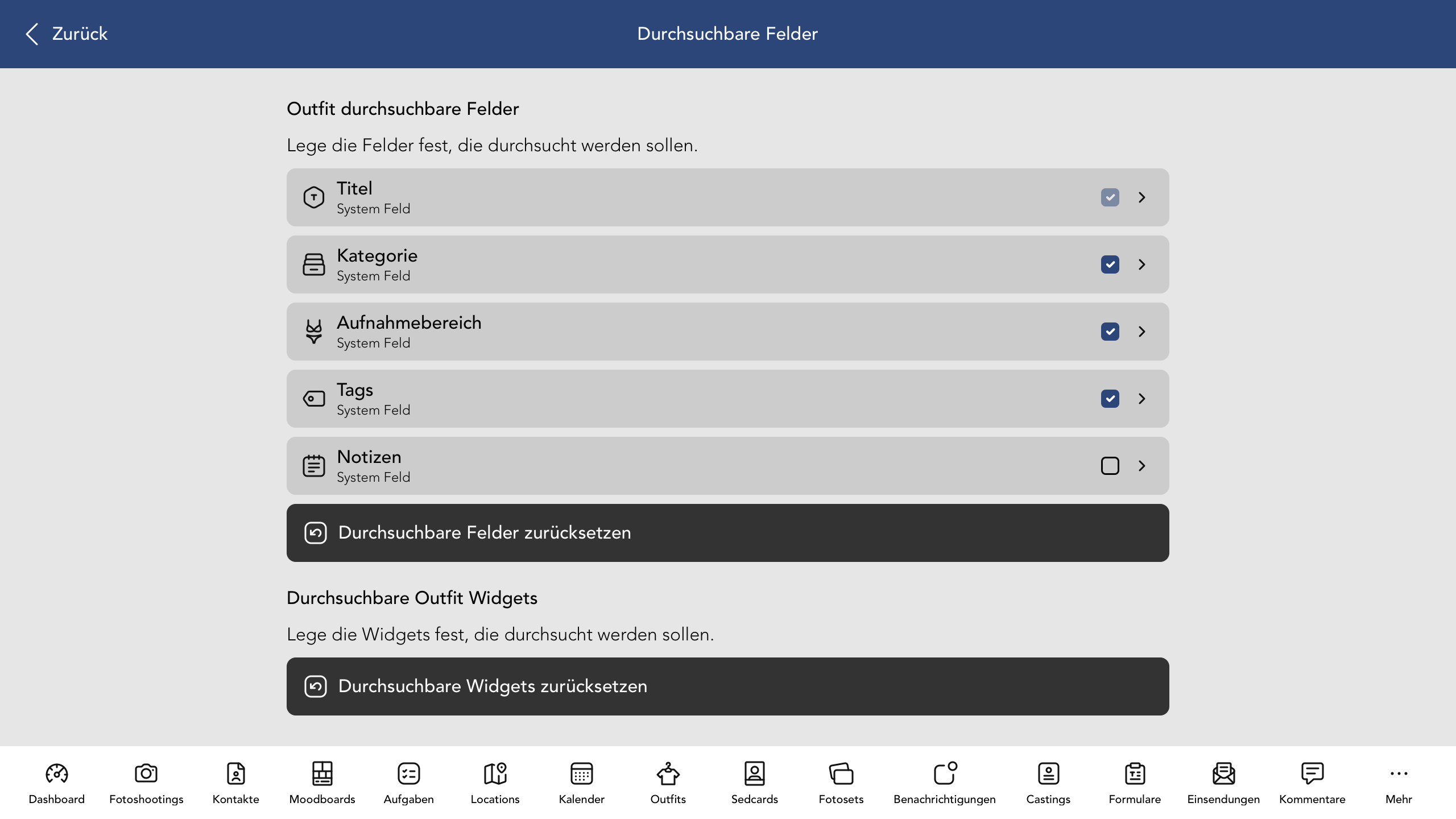The image size is (1456, 819).
Task: Open the Moodboards tab
Action: (322, 783)
